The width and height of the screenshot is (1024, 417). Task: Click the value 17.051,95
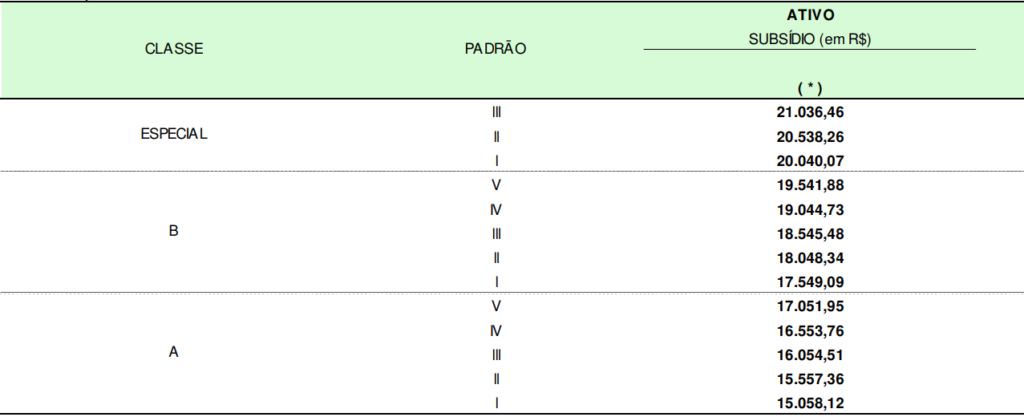tap(810, 307)
